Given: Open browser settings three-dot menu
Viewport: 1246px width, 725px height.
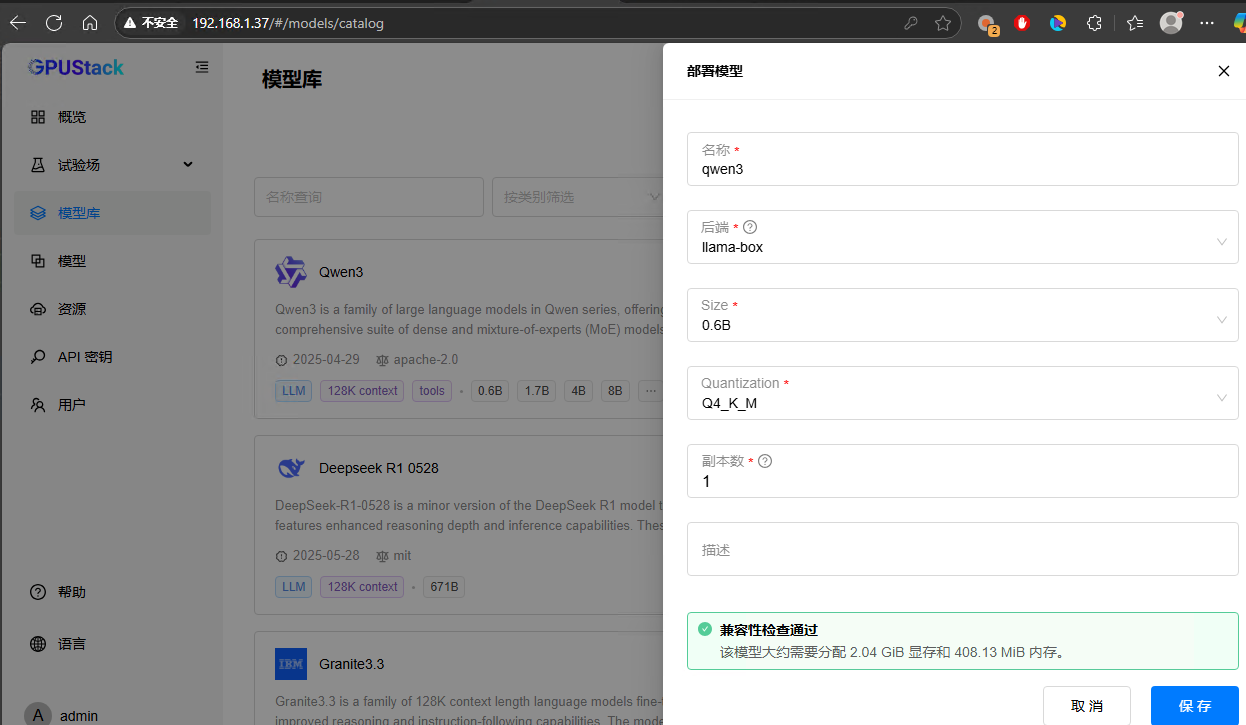Looking at the screenshot, I should (x=1207, y=22).
